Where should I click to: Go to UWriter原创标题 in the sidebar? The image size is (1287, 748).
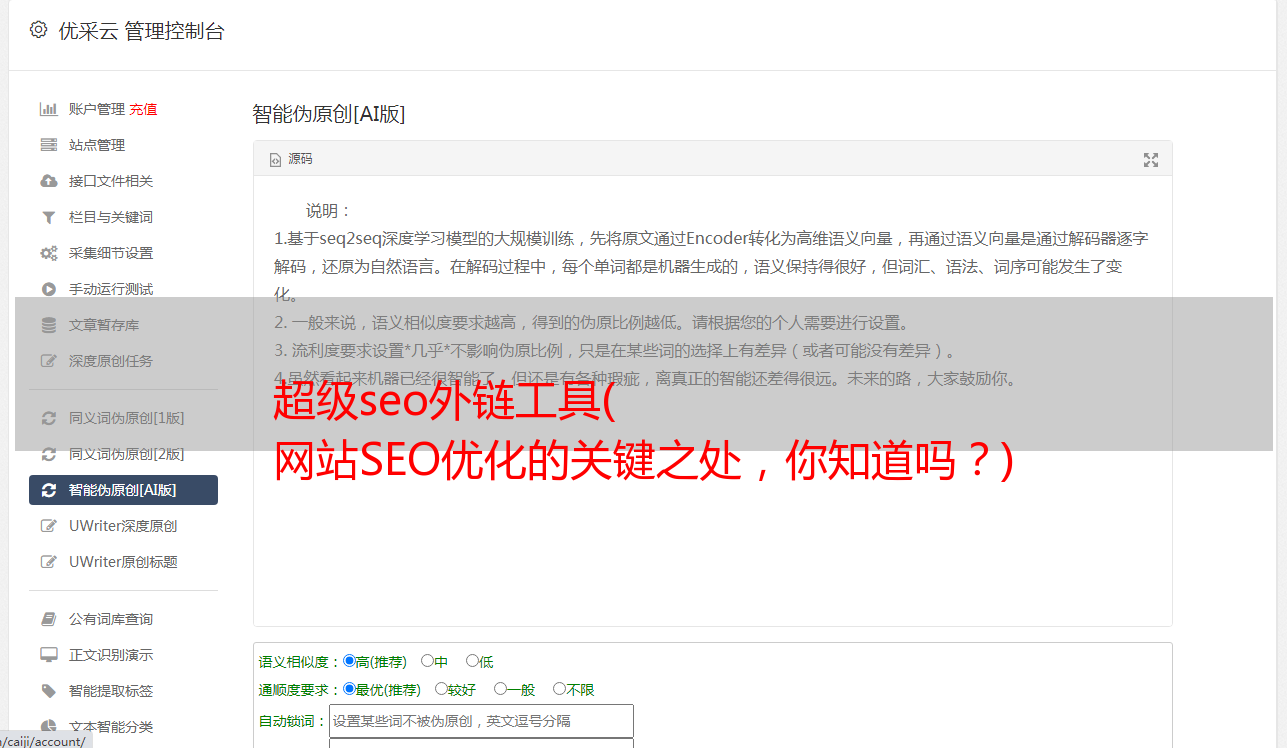pyautogui.click(x=123, y=562)
